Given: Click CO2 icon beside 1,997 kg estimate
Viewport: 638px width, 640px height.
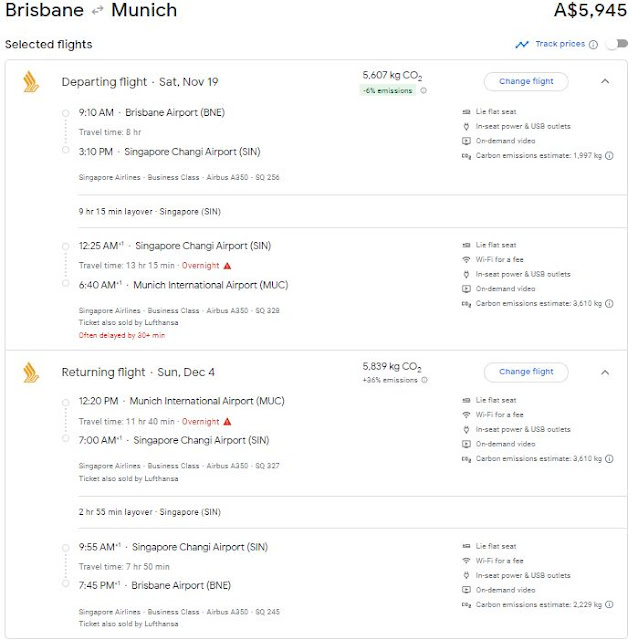Looking at the screenshot, I should tap(466, 156).
